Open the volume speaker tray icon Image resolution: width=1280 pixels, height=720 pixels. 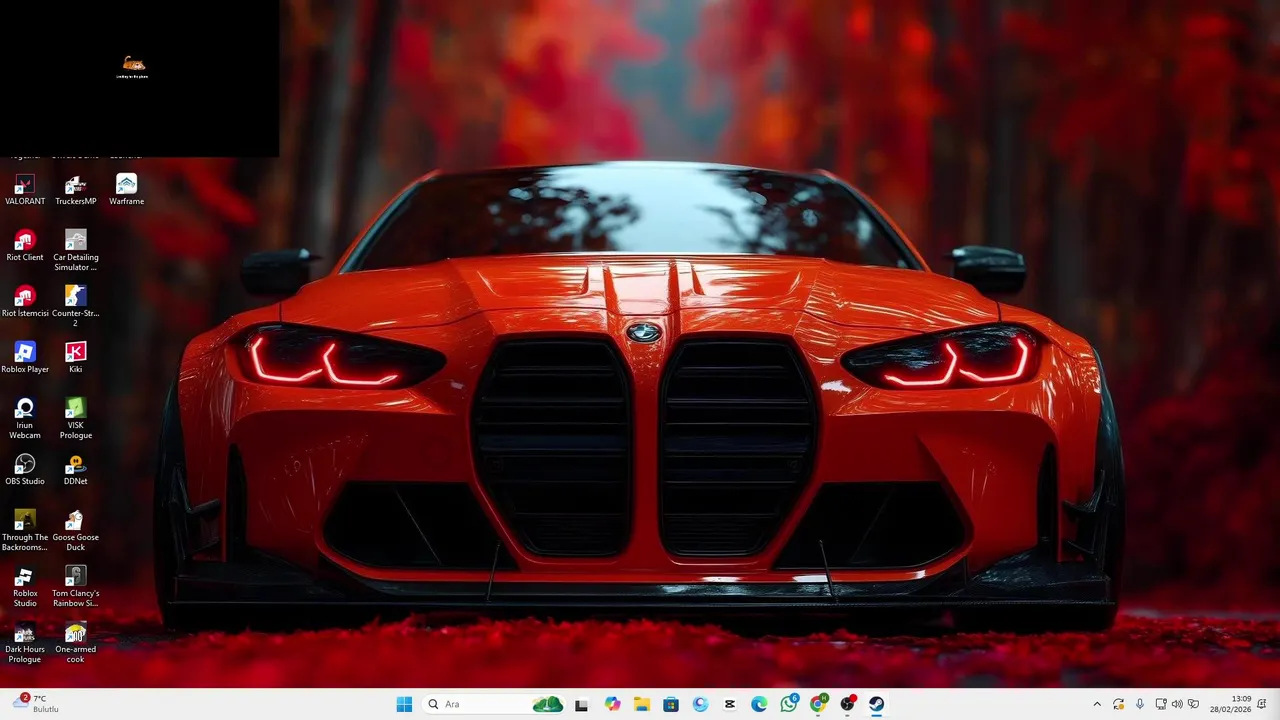1177,704
